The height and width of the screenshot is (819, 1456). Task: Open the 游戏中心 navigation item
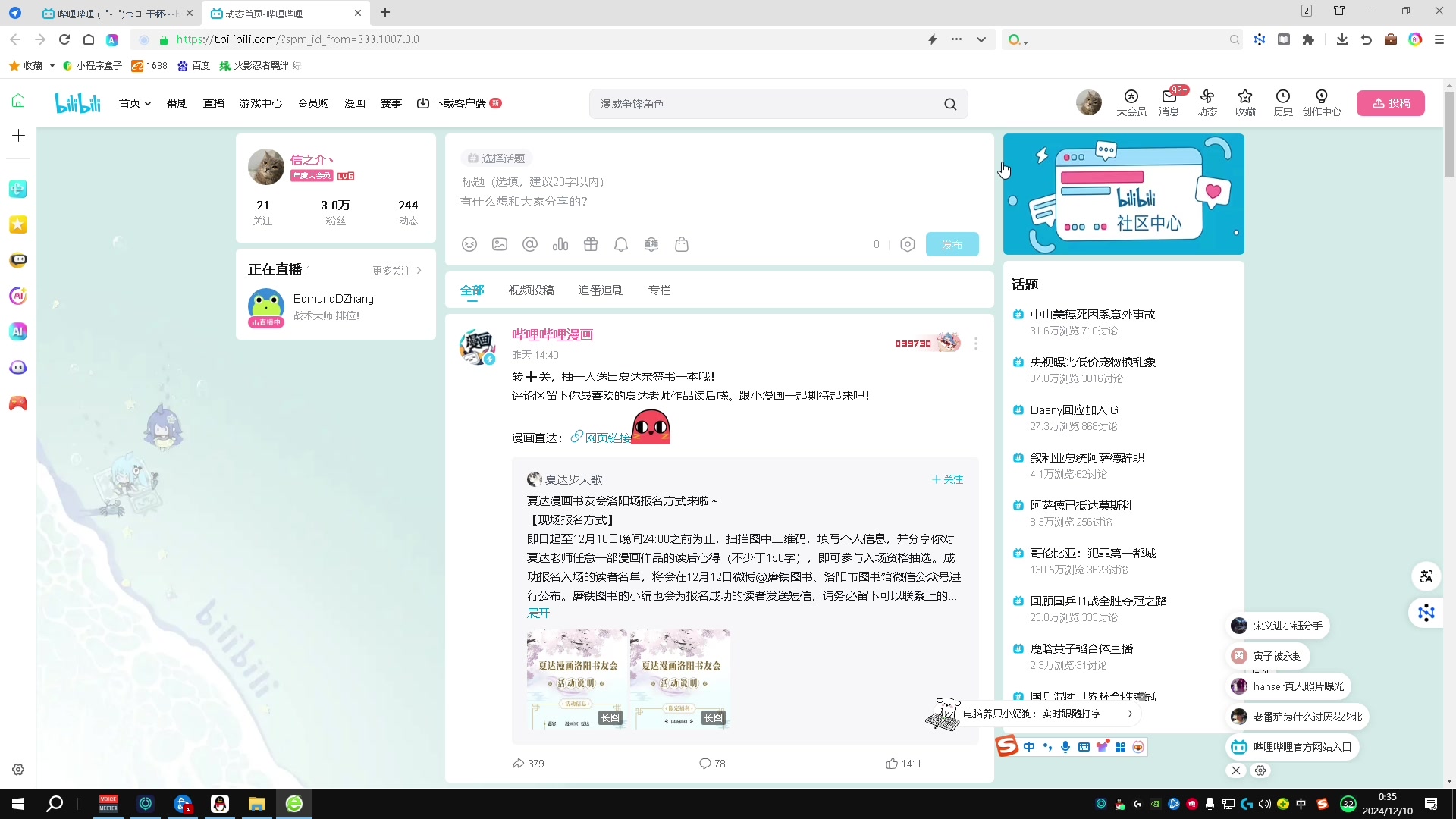tap(261, 103)
